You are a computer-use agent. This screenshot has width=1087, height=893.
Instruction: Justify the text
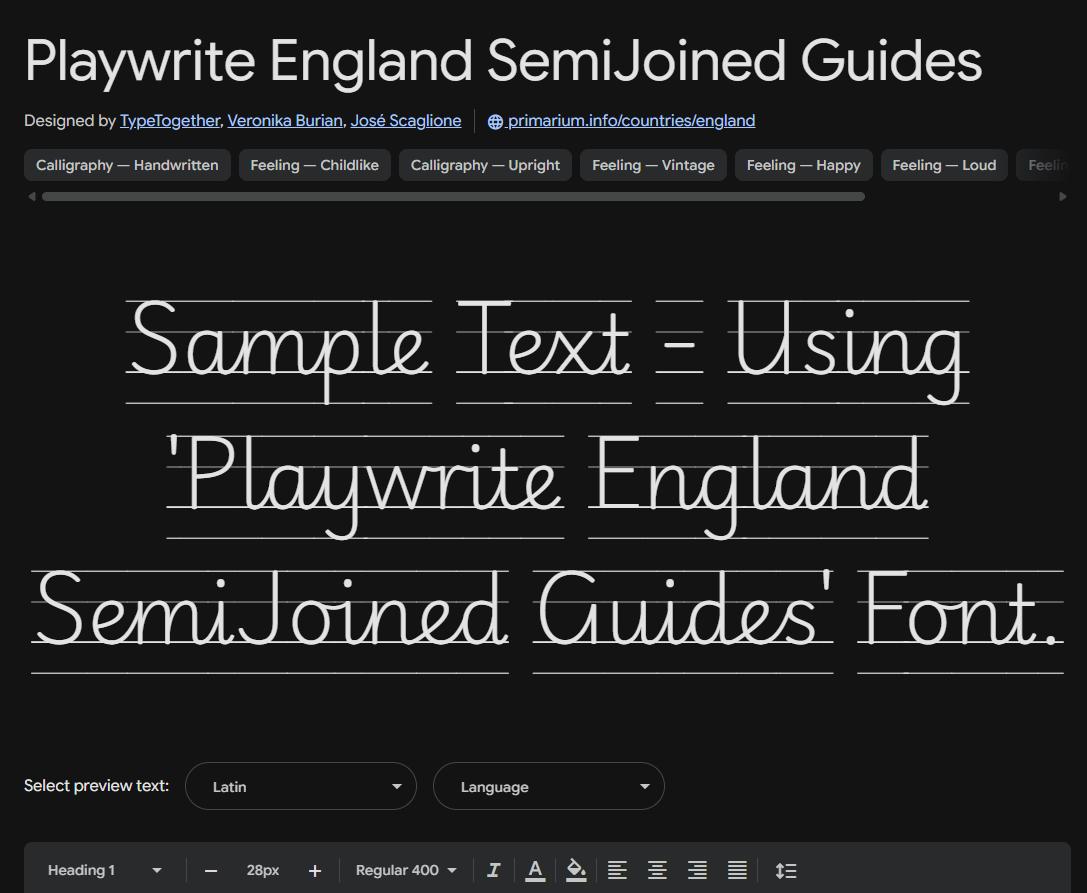click(737, 870)
